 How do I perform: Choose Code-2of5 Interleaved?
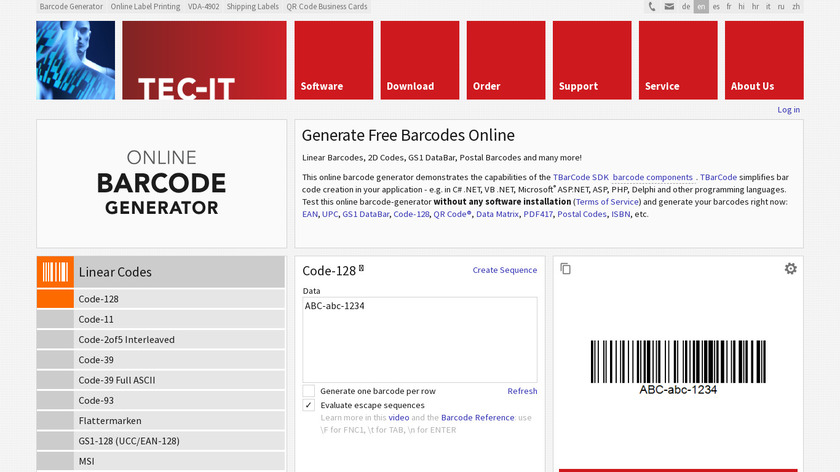pyautogui.click(x=161, y=340)
